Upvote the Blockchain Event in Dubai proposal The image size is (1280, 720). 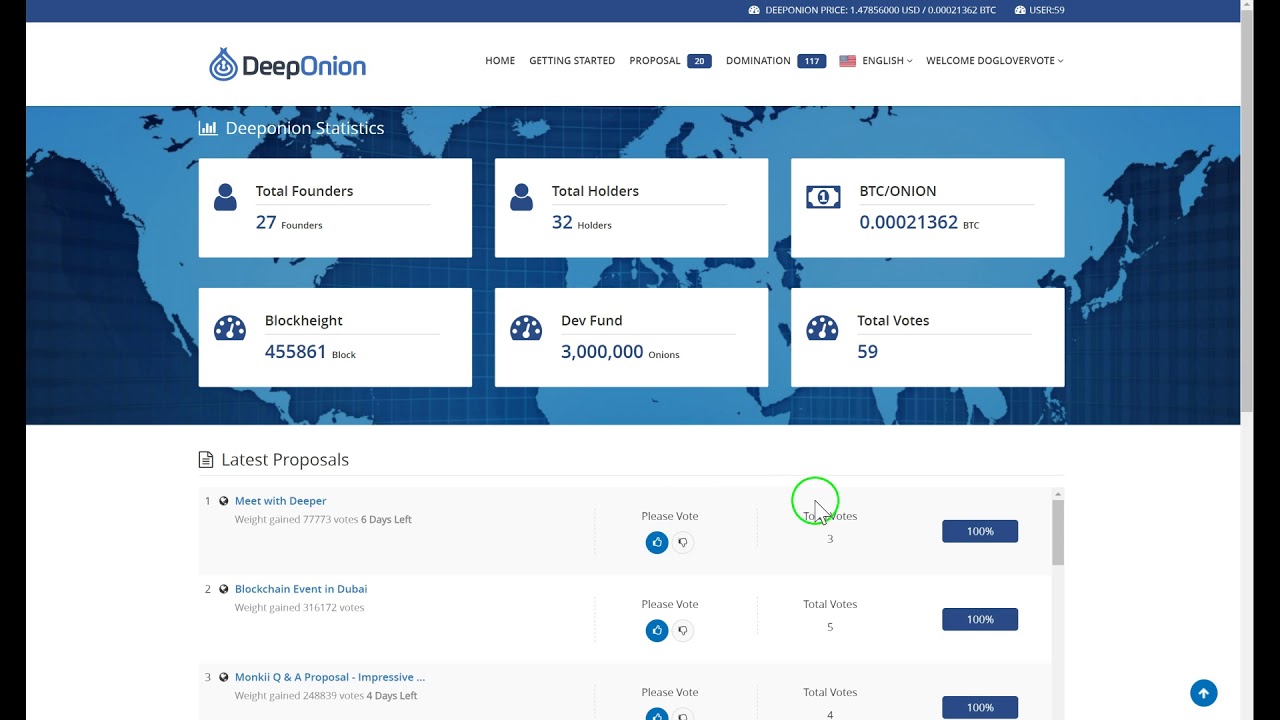(657, 630)
